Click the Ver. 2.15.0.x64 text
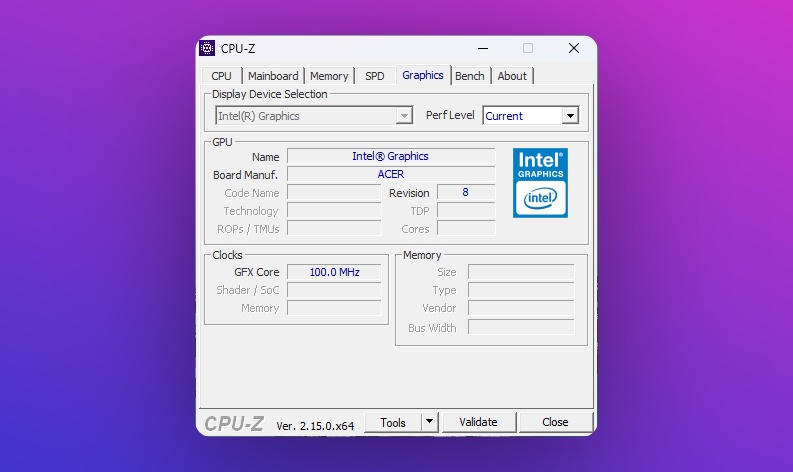Screen dimensions: 793x472 (x=315, y=426)
